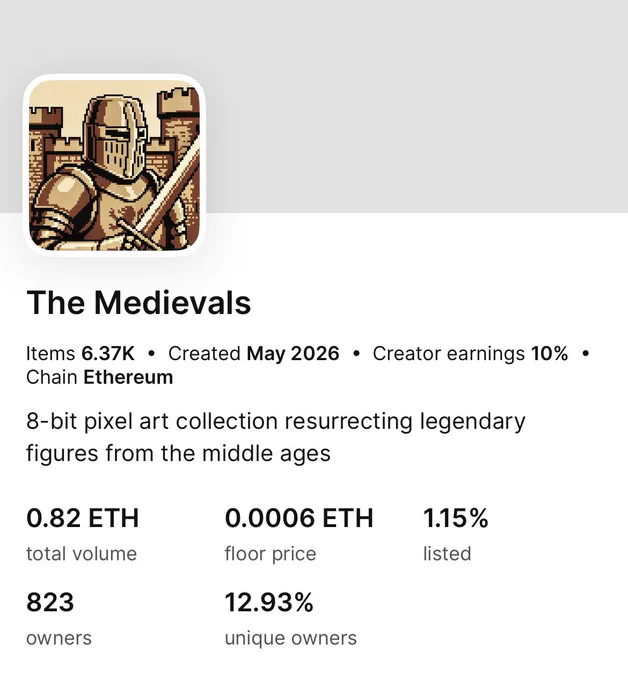Click the 0.0006 ETH value
This screenshot has height=680, width=628.
(299, 518)
